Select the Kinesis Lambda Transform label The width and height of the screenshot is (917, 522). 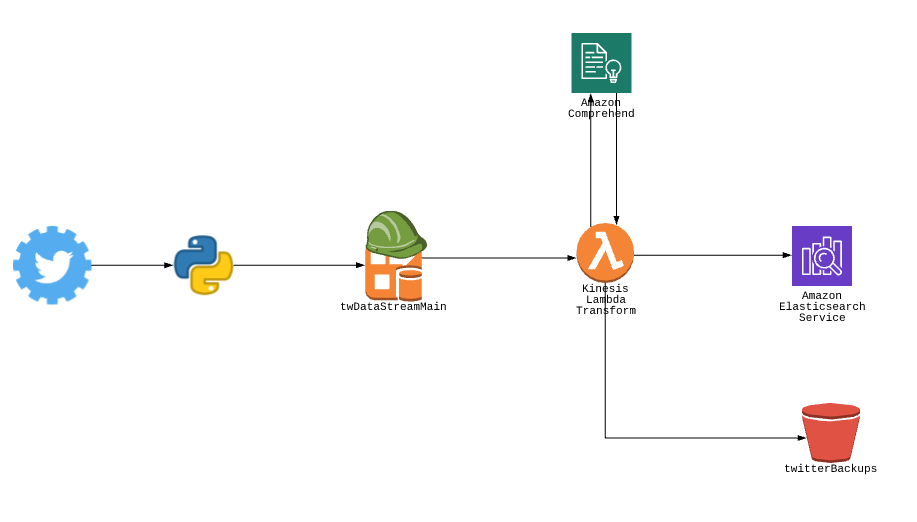606,299
